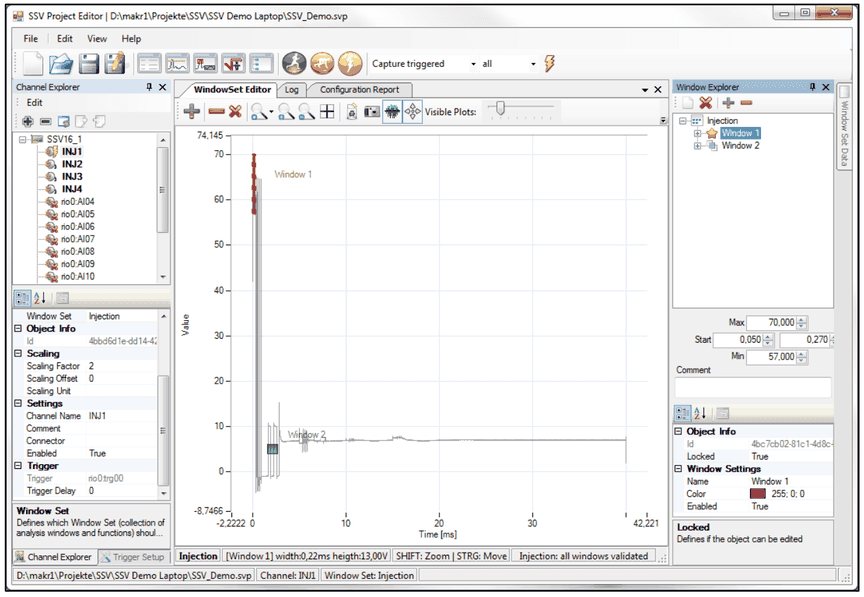This screenshot has width=864, height=597.
Task: Click the Start field showing 0,050
Action: tap(737, 340)
